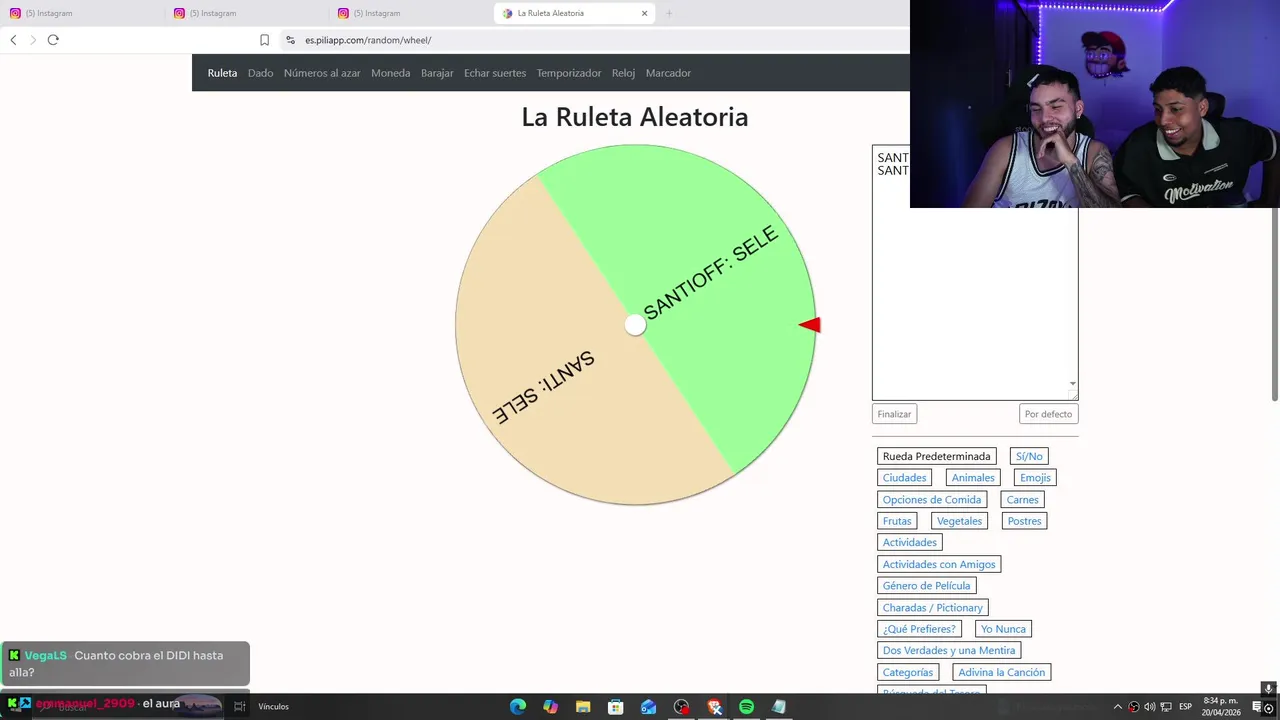Switch to Brave browser on taskbar
1280x720 pixels.
pyautogui.click(x=714, y=707)
